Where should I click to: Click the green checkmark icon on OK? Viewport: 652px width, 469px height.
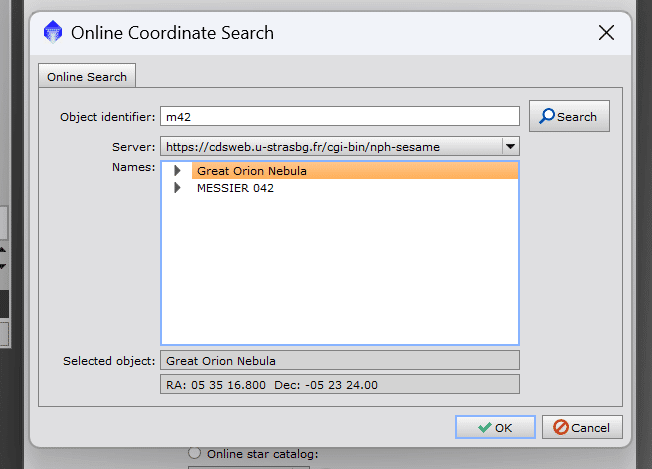pyautogui.click(x=485, y=427)
